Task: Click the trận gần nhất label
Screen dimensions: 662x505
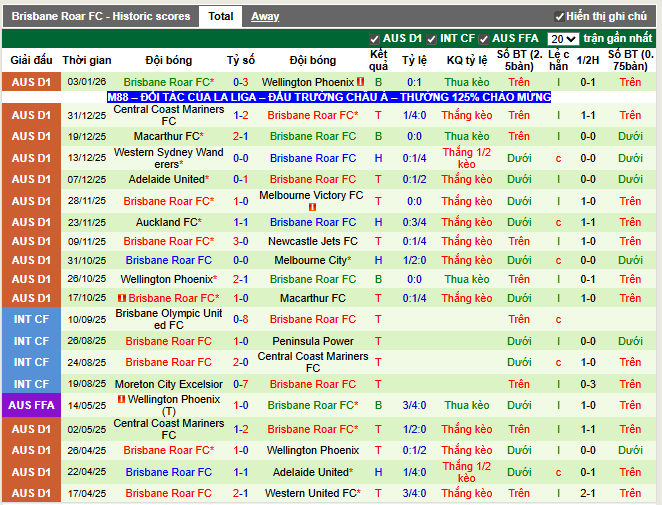Action: tap(618, 39)
